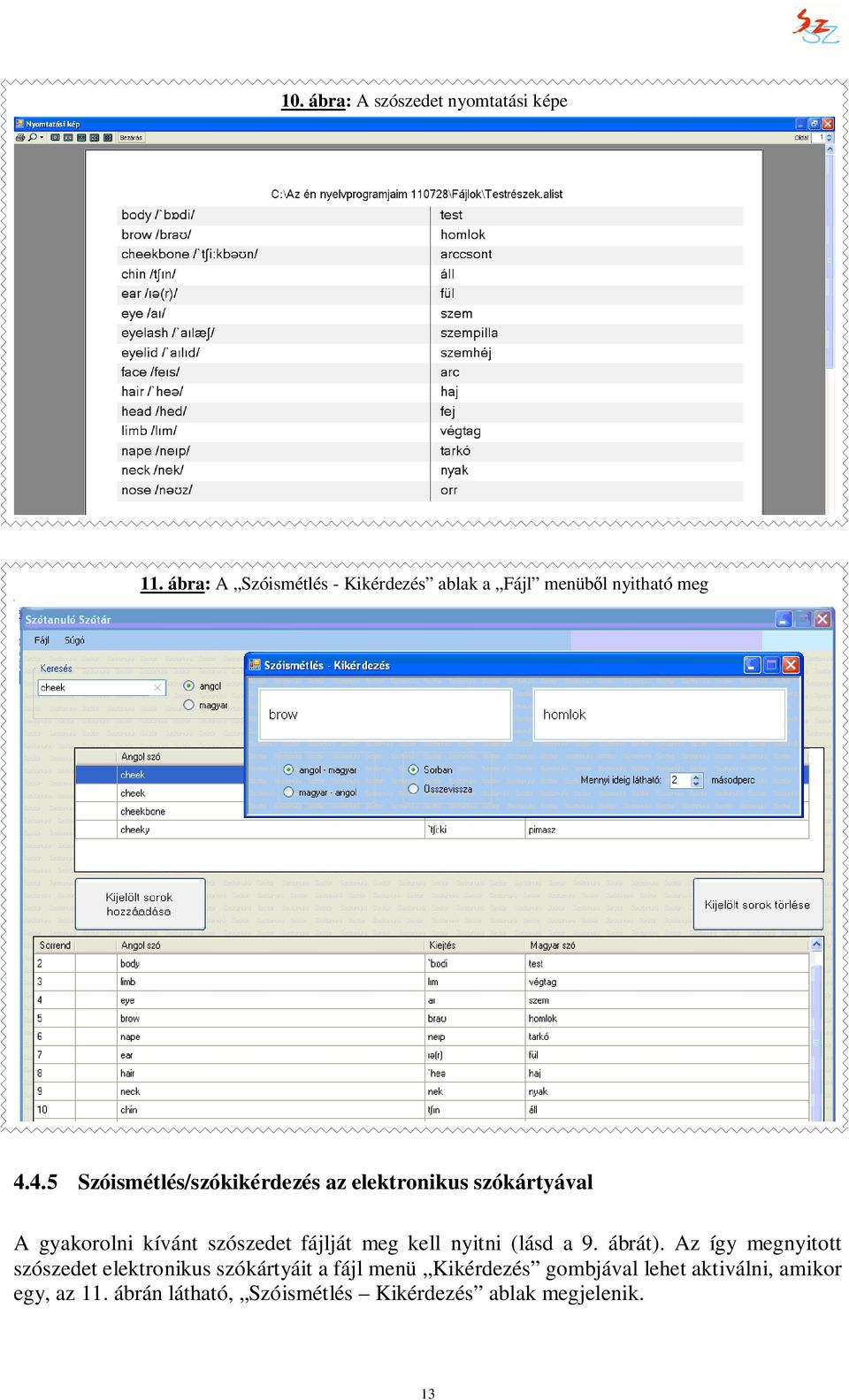
Task: Select the six-page layout icon in print preview
Action: click(108, 137)
